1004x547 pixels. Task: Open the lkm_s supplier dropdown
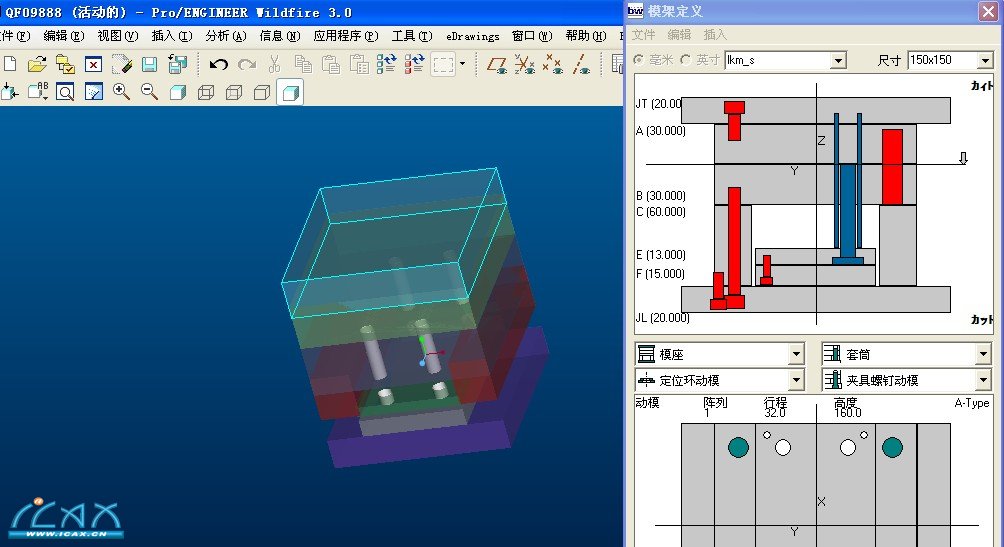[x=838, y=60]
